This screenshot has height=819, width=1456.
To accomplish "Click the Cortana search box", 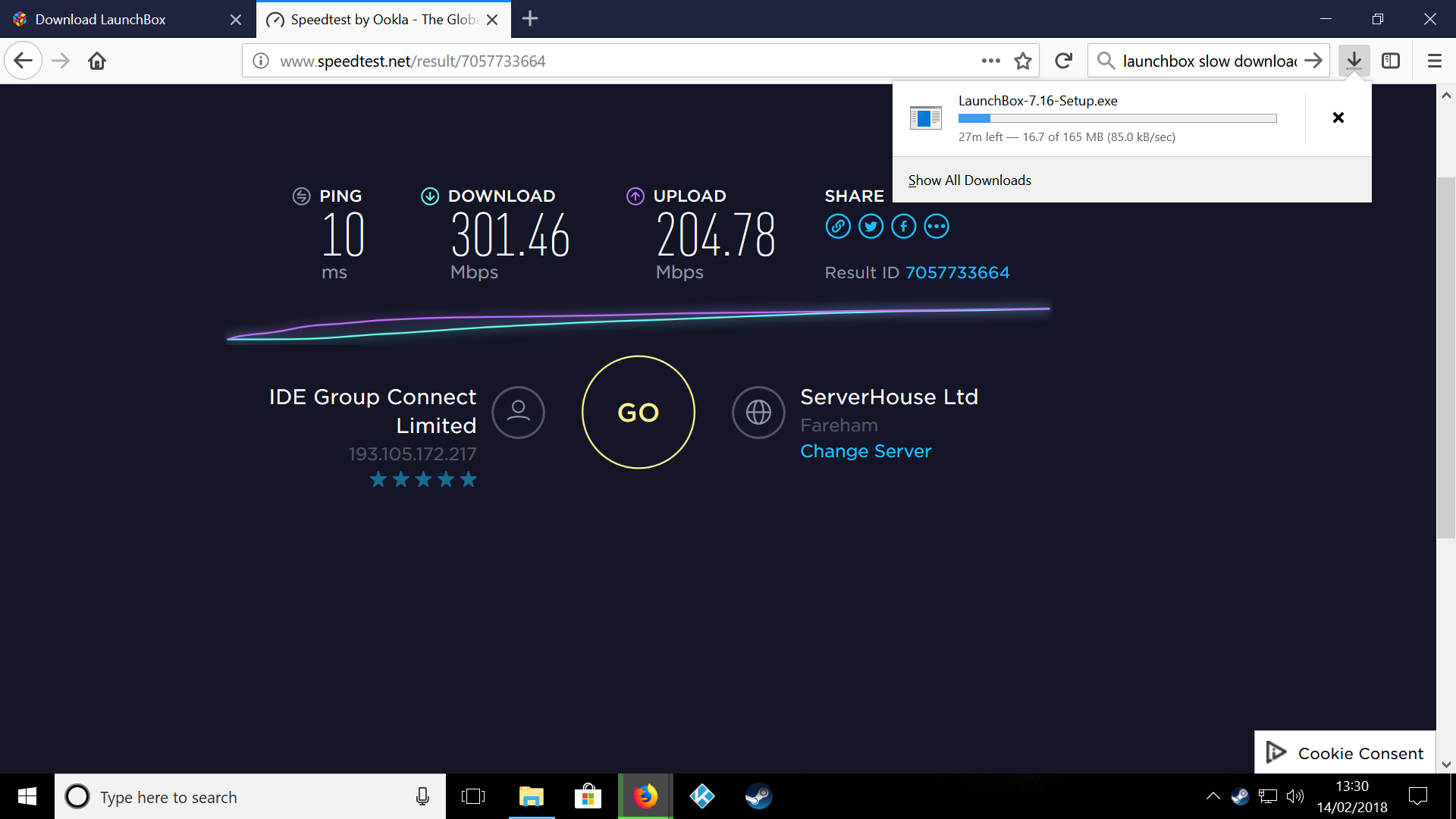I will (x=250, y=796).
